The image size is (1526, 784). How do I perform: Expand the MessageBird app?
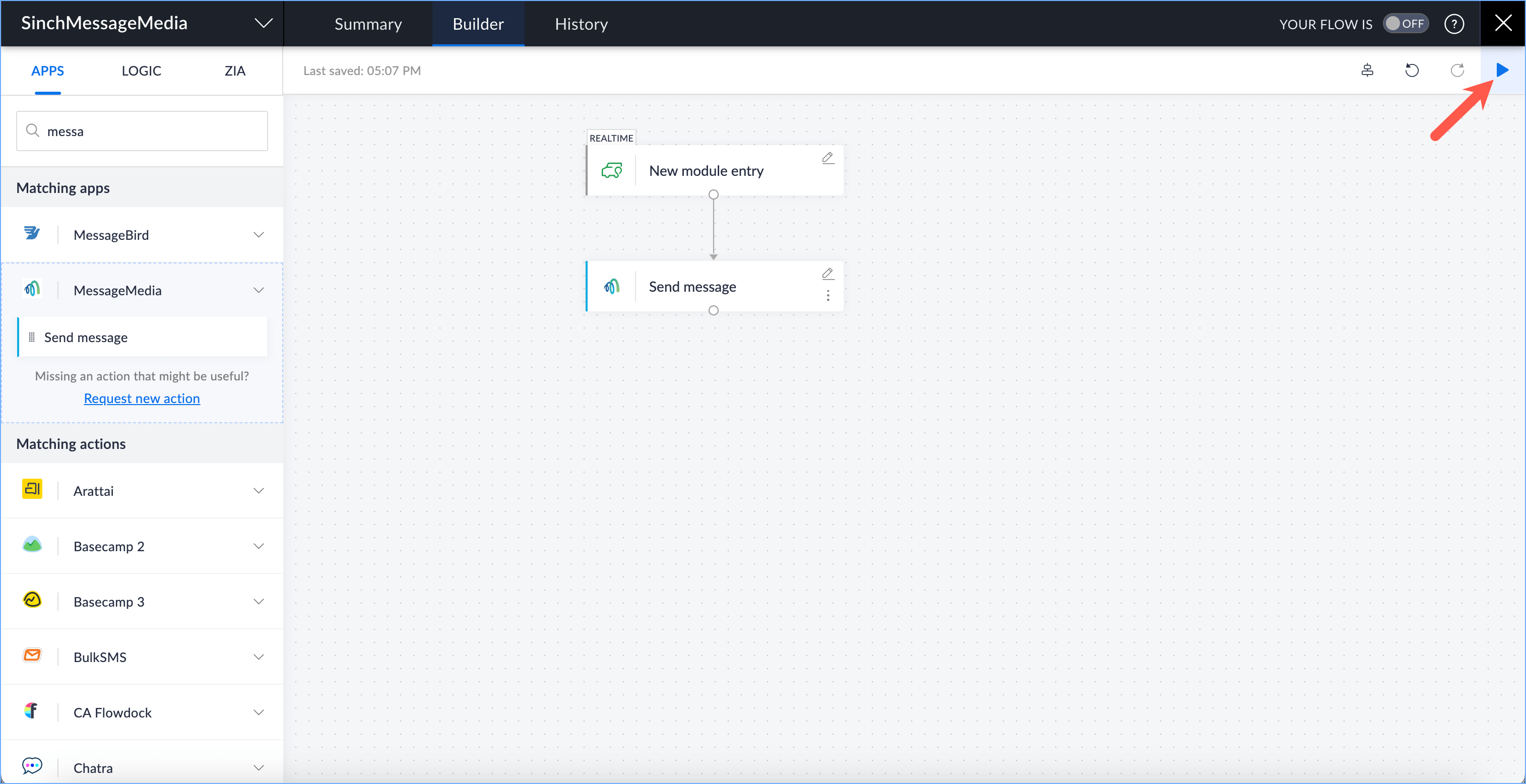pyautogui.click(x=259, y=235)
